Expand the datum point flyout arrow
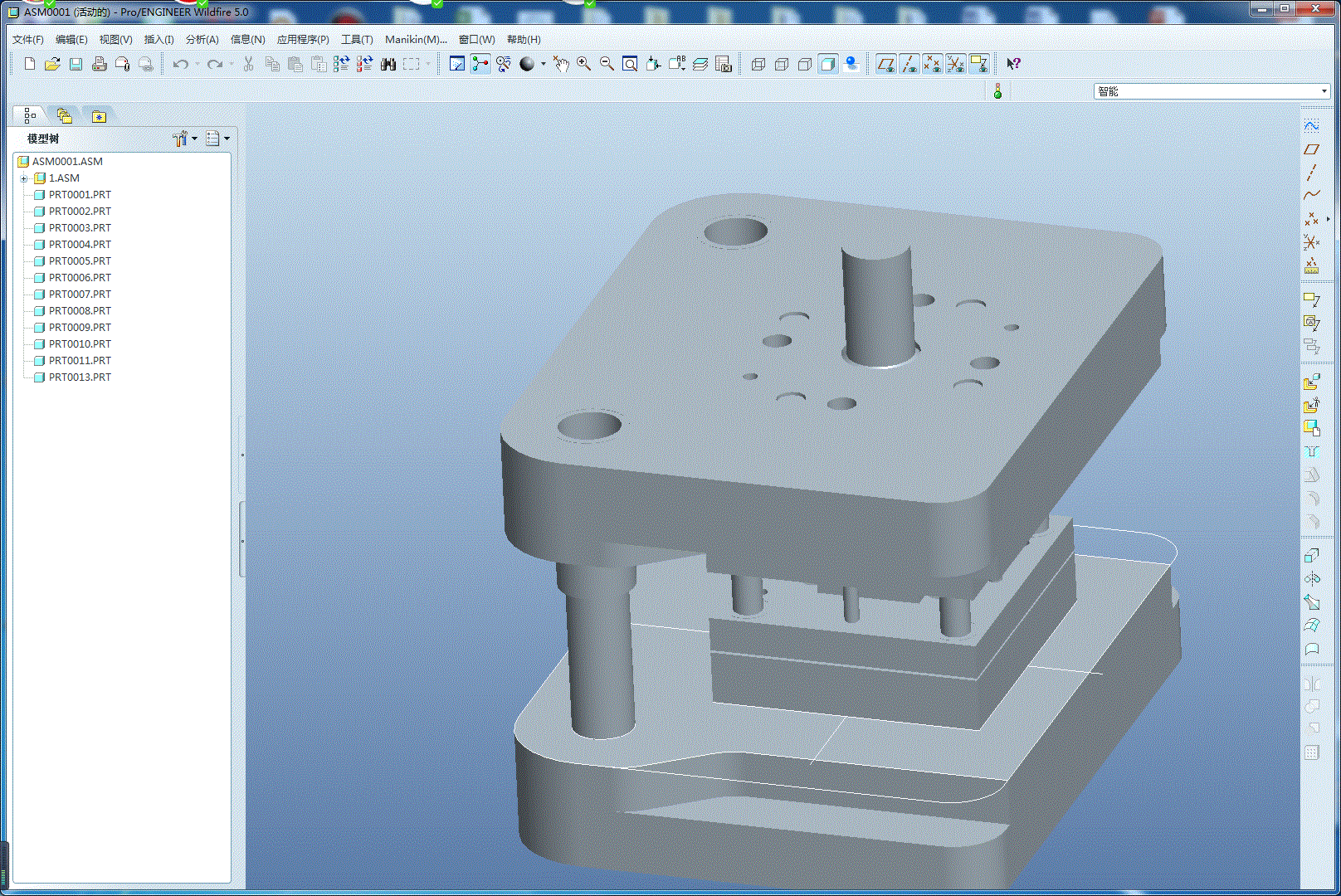Viewport: 1341px width, 896px height. [x=1328, y=219]
